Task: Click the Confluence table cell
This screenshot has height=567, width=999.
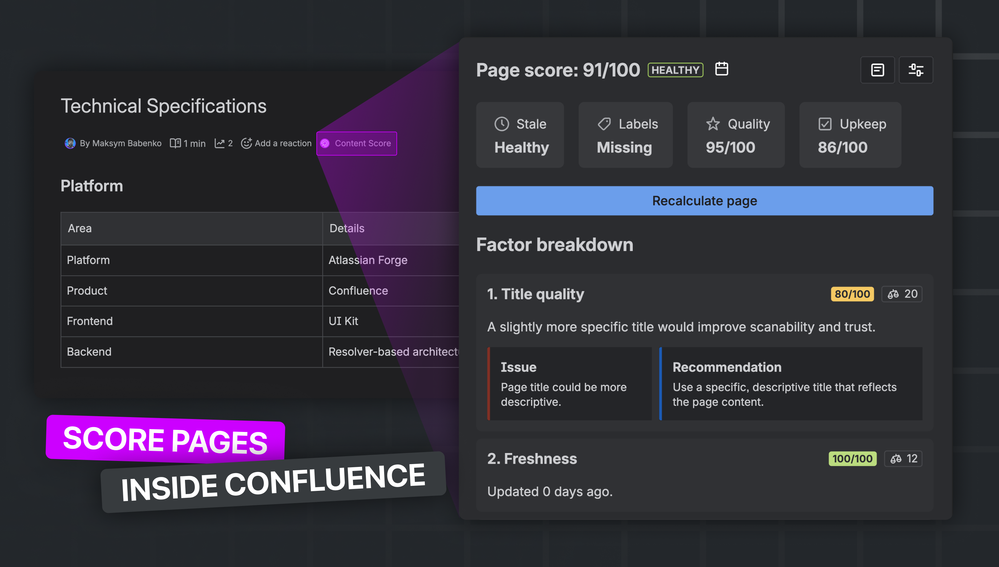Action: (x=391, y=291)
